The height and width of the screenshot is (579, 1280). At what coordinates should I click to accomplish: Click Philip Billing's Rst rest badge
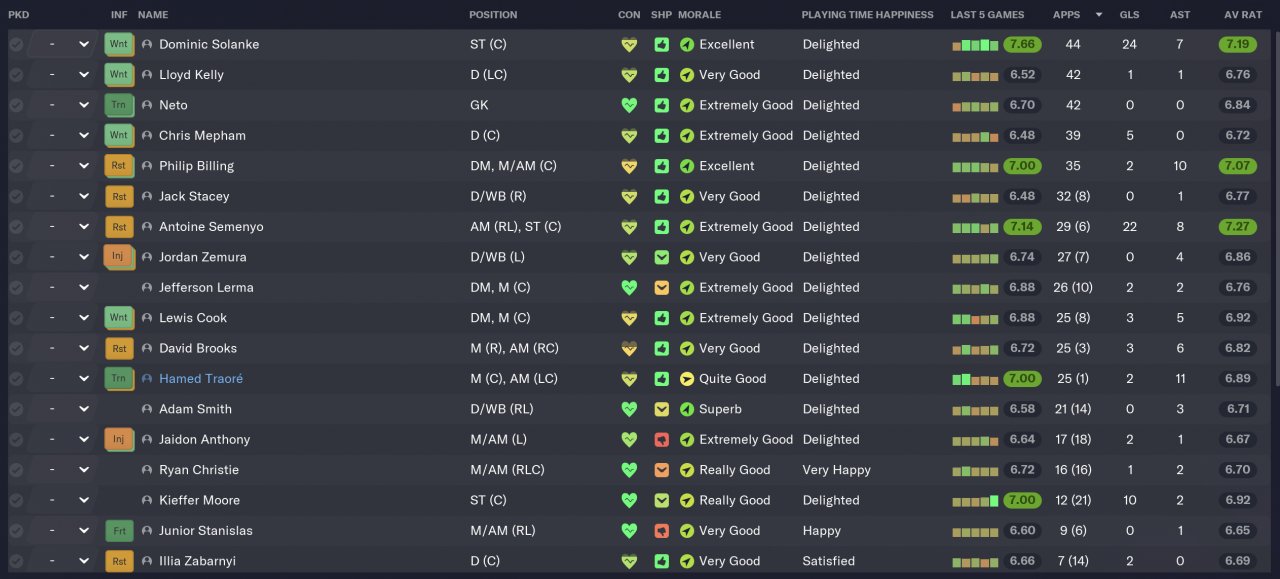[x=119, y=166]
